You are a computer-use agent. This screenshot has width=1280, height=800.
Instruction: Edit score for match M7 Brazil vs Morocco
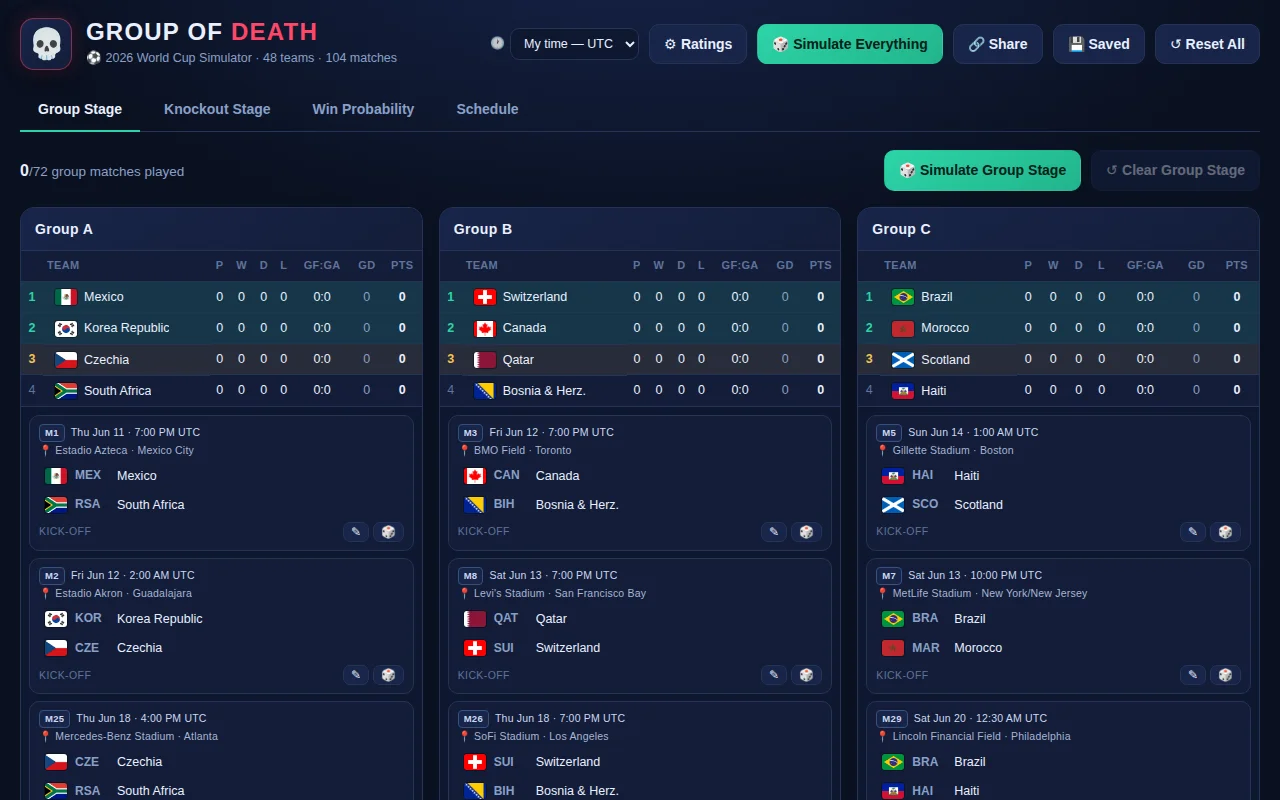click(1193, 675)
